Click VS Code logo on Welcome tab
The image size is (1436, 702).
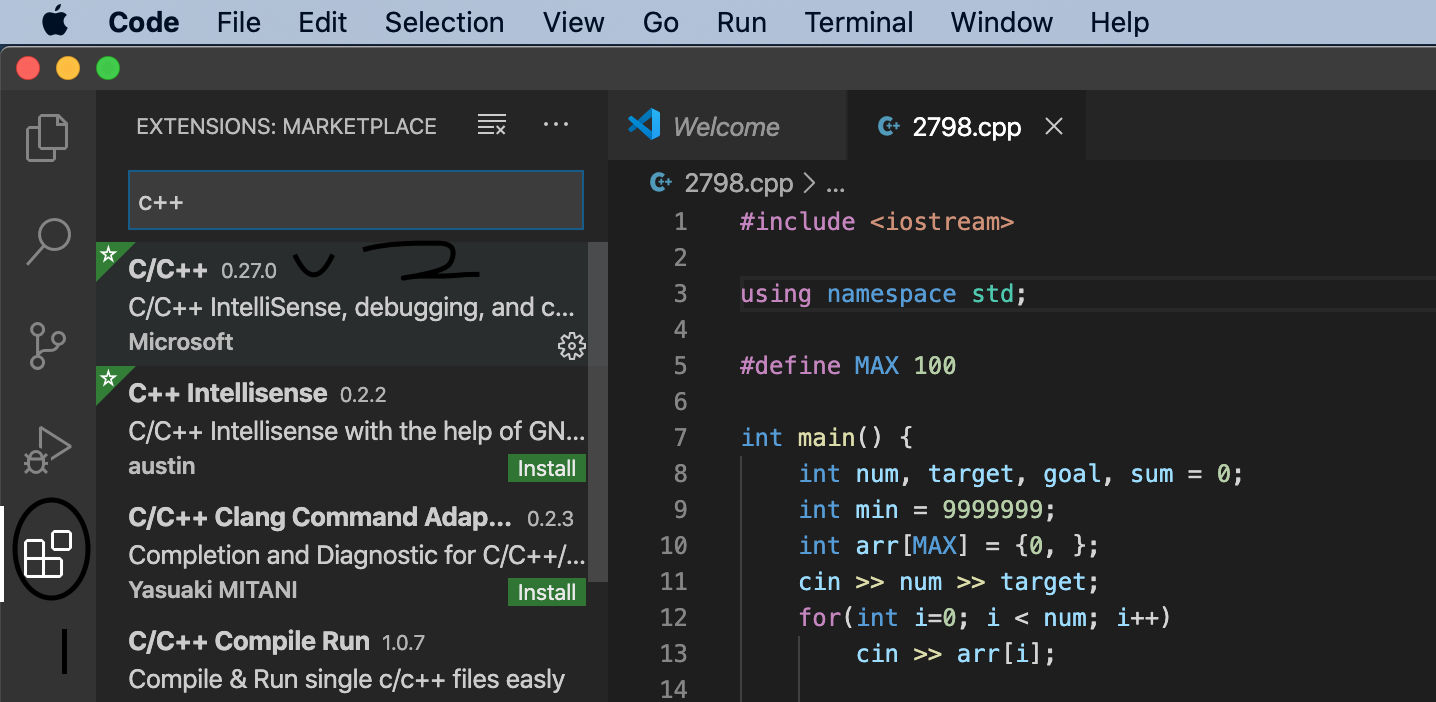click(x=644, y=126)
